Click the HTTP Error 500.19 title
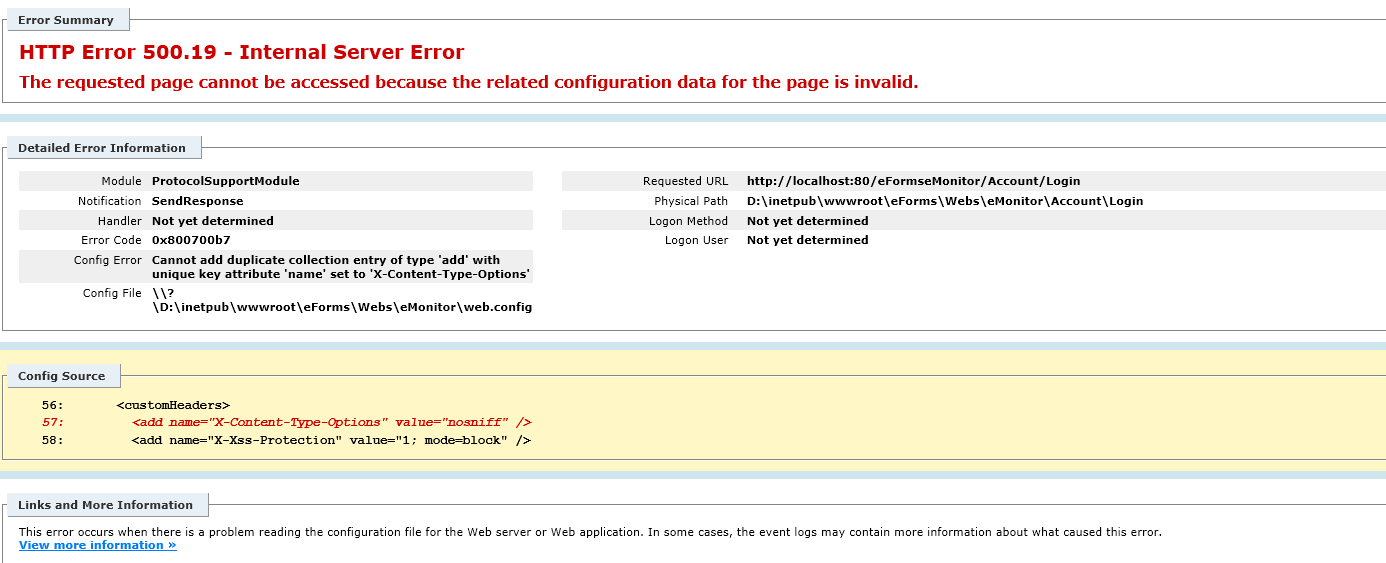The image size is (1386, 563). pos(242,53)
